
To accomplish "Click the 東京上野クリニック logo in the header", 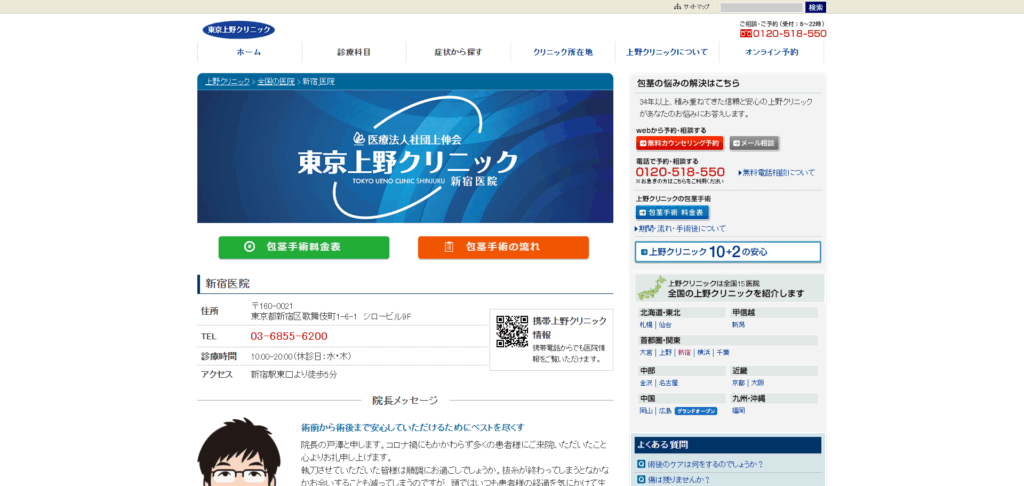I will pos(238,29).
